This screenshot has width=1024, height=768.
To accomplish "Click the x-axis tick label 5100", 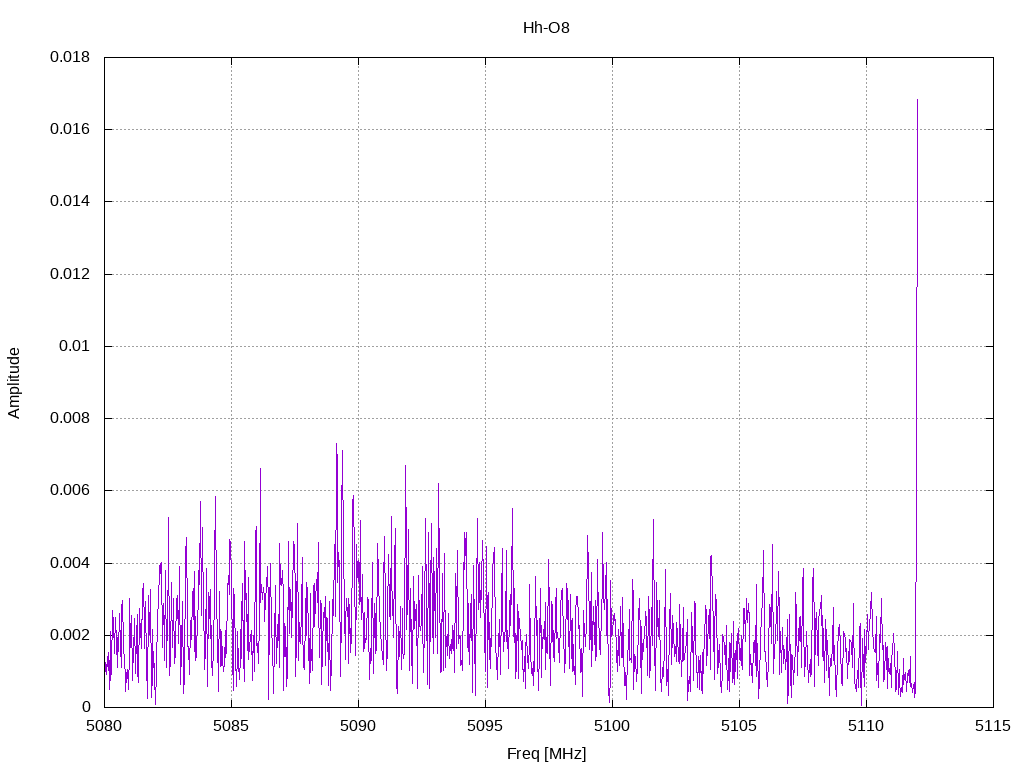I will tap(612, 726).
